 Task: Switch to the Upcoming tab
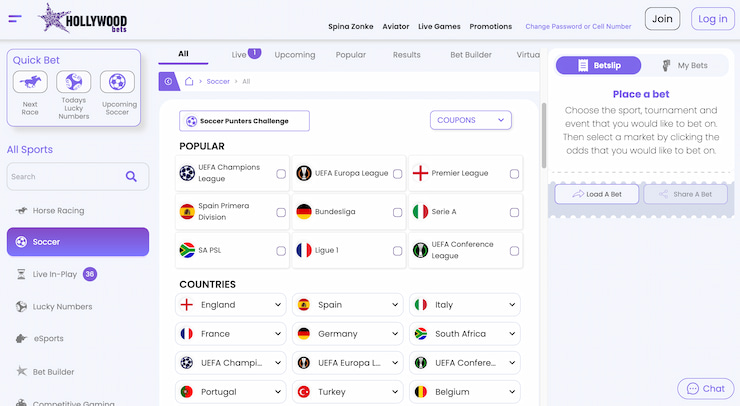(x=295, y=55)
